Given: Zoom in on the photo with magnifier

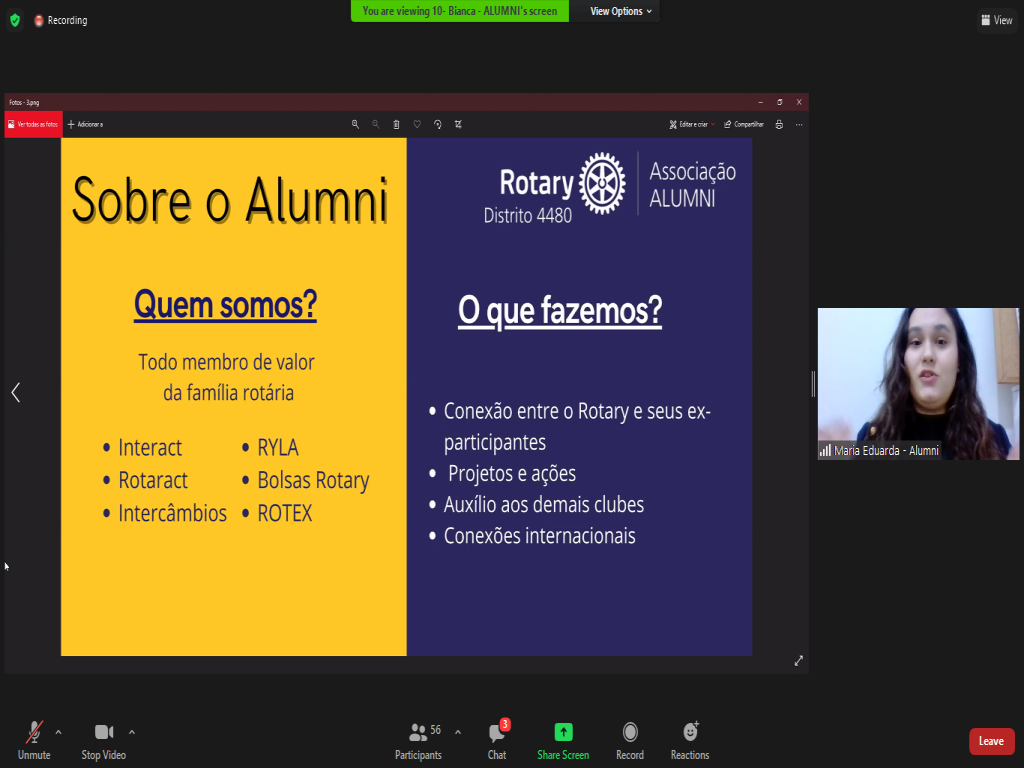Looking at the screenshot, I should (x=355, y=125).
